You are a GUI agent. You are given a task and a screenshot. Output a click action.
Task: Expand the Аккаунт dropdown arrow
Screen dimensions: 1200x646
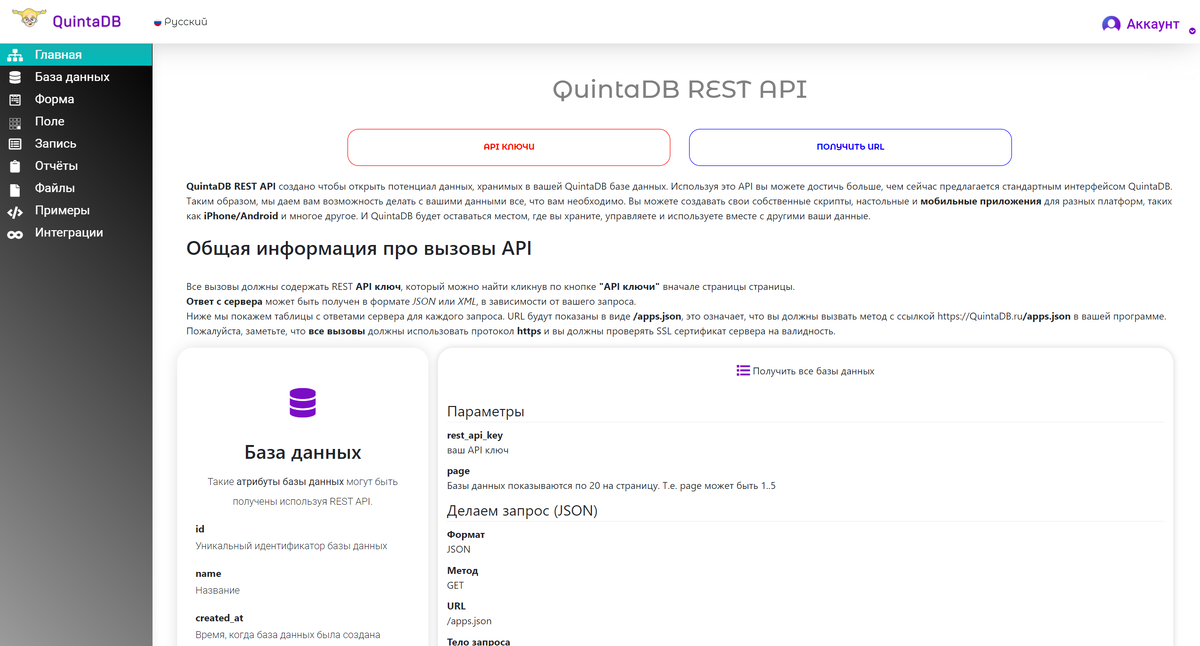(x=1192, y=30)
